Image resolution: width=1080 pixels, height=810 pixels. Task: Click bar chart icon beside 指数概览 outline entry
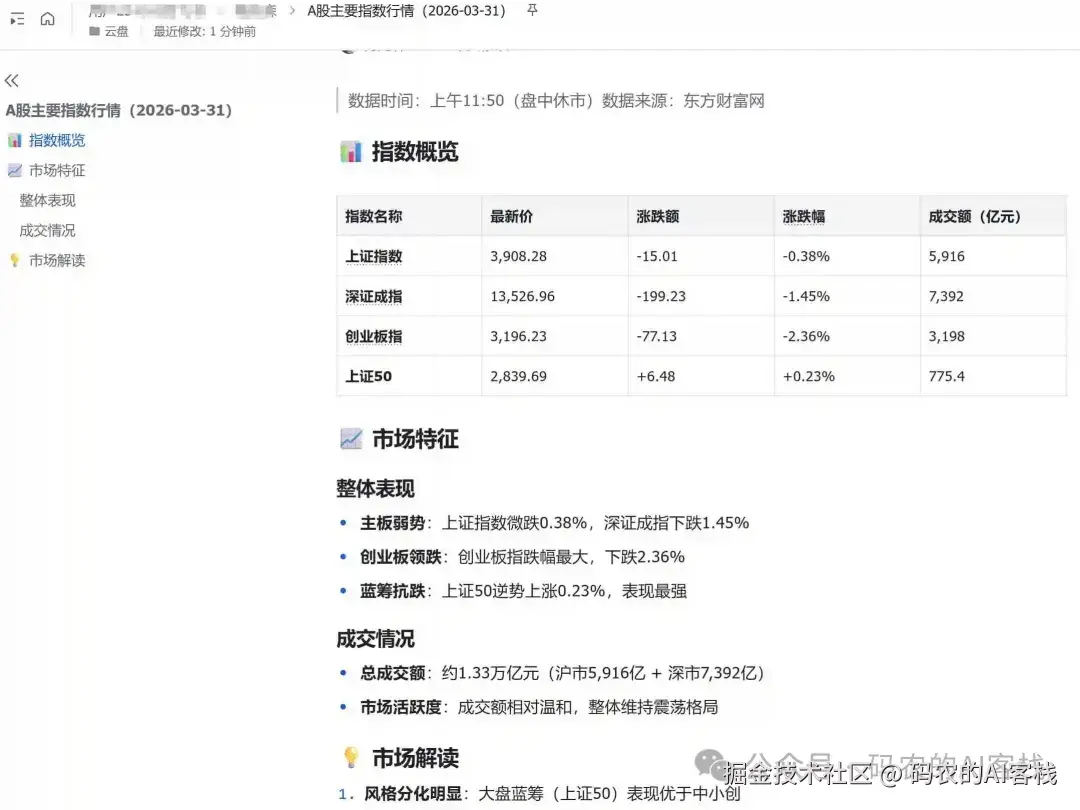[15, 141]
